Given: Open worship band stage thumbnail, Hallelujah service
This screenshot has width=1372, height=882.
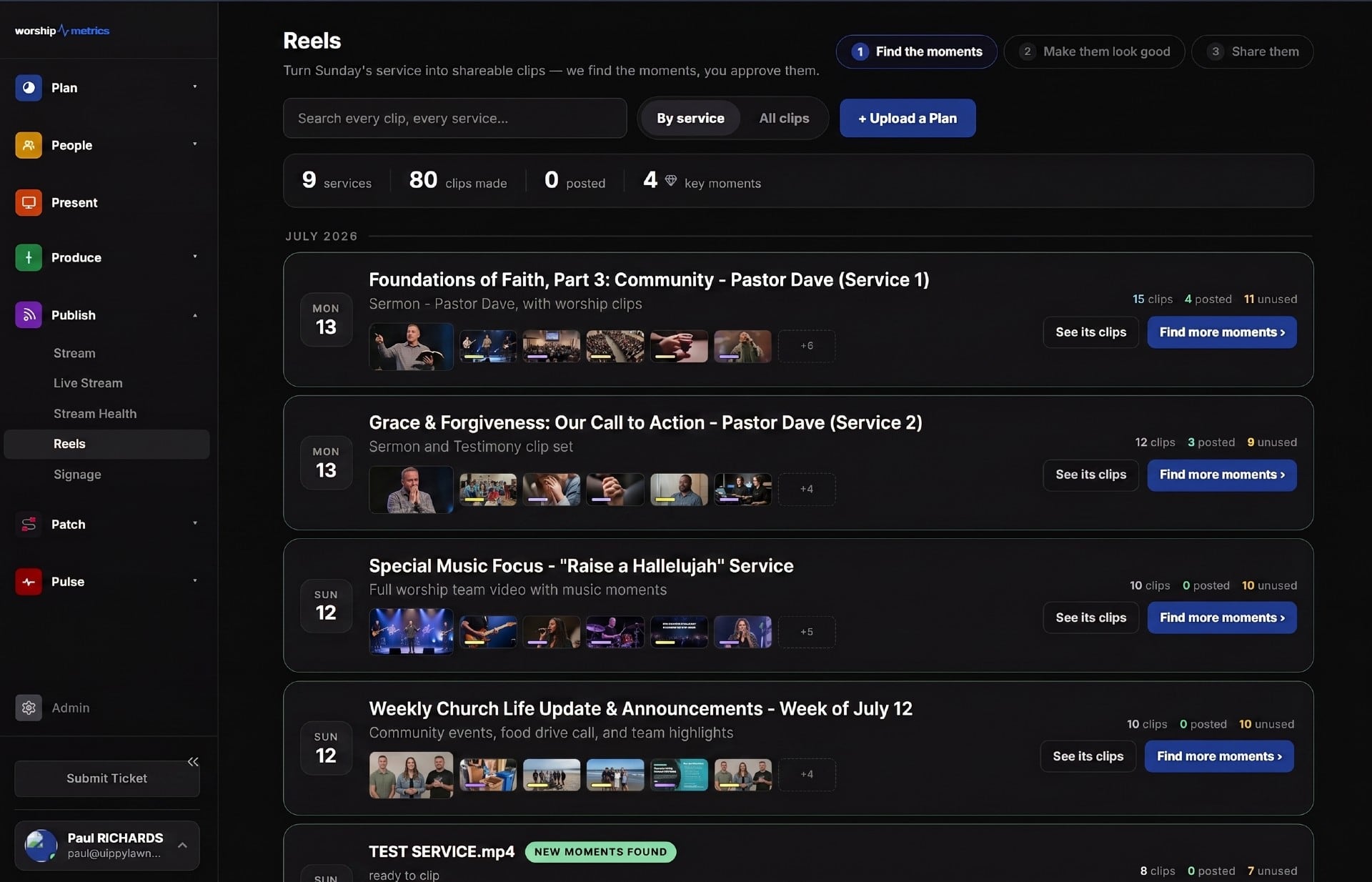Looking at the screenshot, I should click(411, 632).
